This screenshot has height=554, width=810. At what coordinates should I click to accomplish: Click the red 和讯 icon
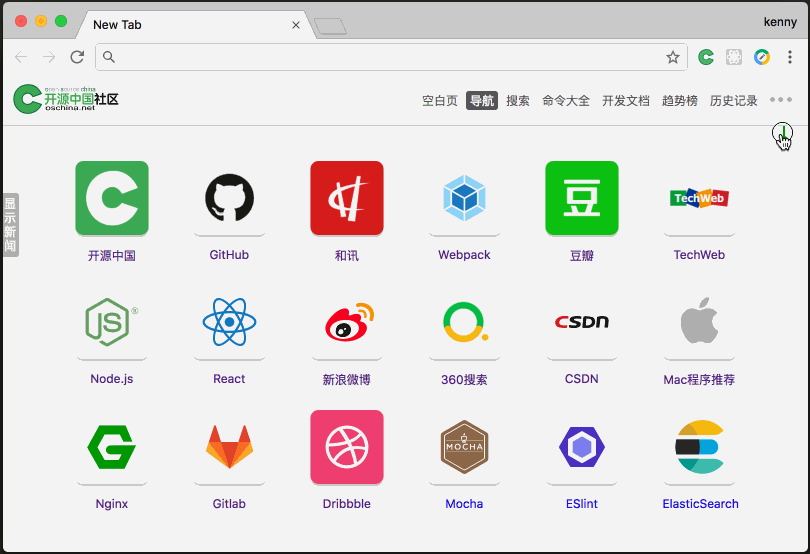click(x=347, y=198)
